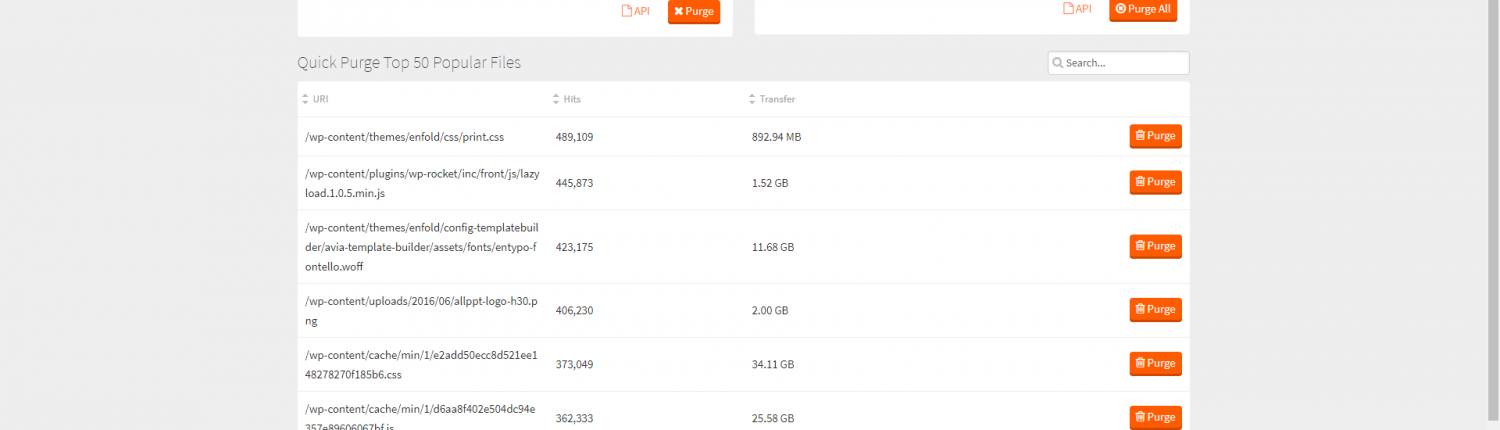
Task: Purge the allppt-logo-h30.png image
Action: tap(1155, 310)
